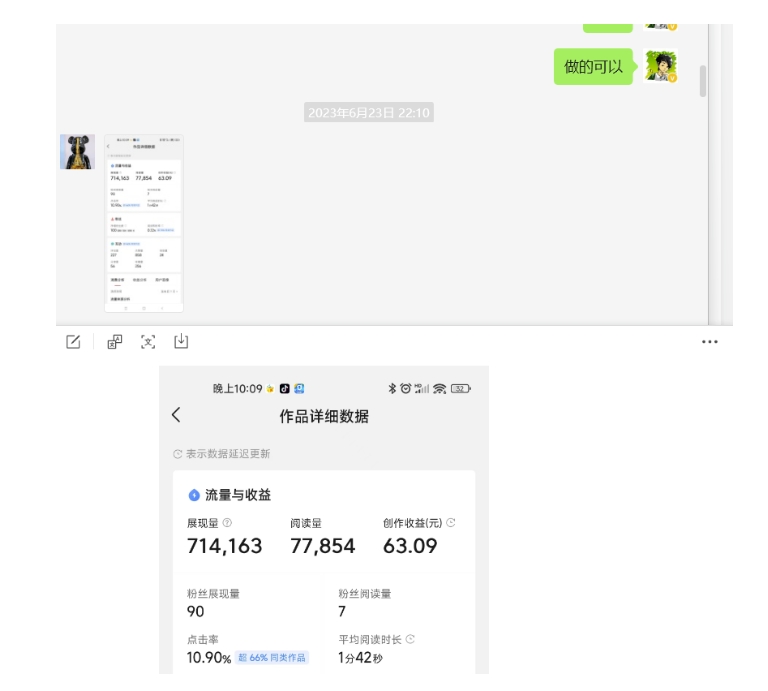Click the edit/annotate image icon
This screenshot has width=768, height=691.
73,342
